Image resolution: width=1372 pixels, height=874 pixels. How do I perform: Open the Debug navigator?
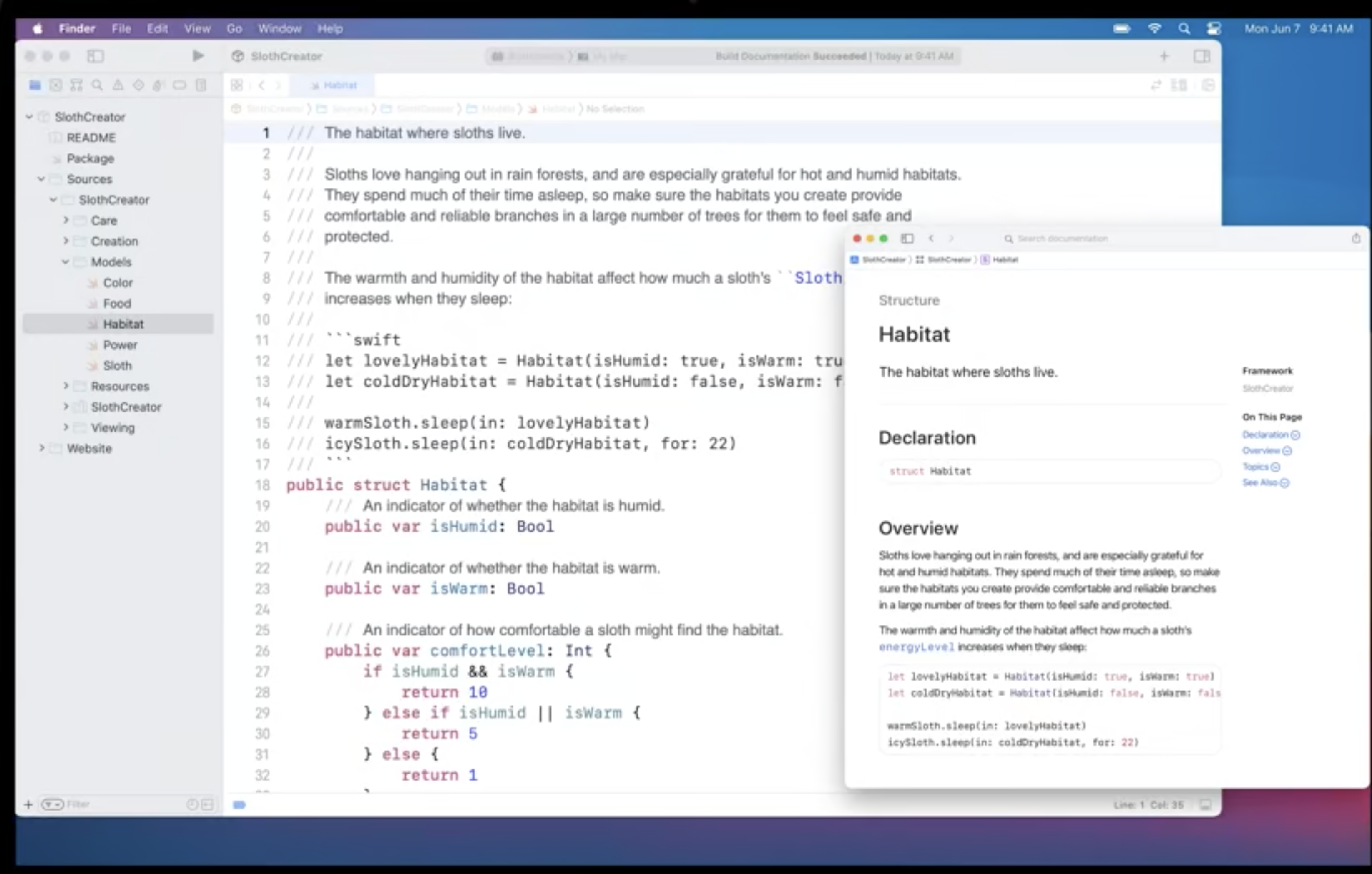[x=158, y=85]
